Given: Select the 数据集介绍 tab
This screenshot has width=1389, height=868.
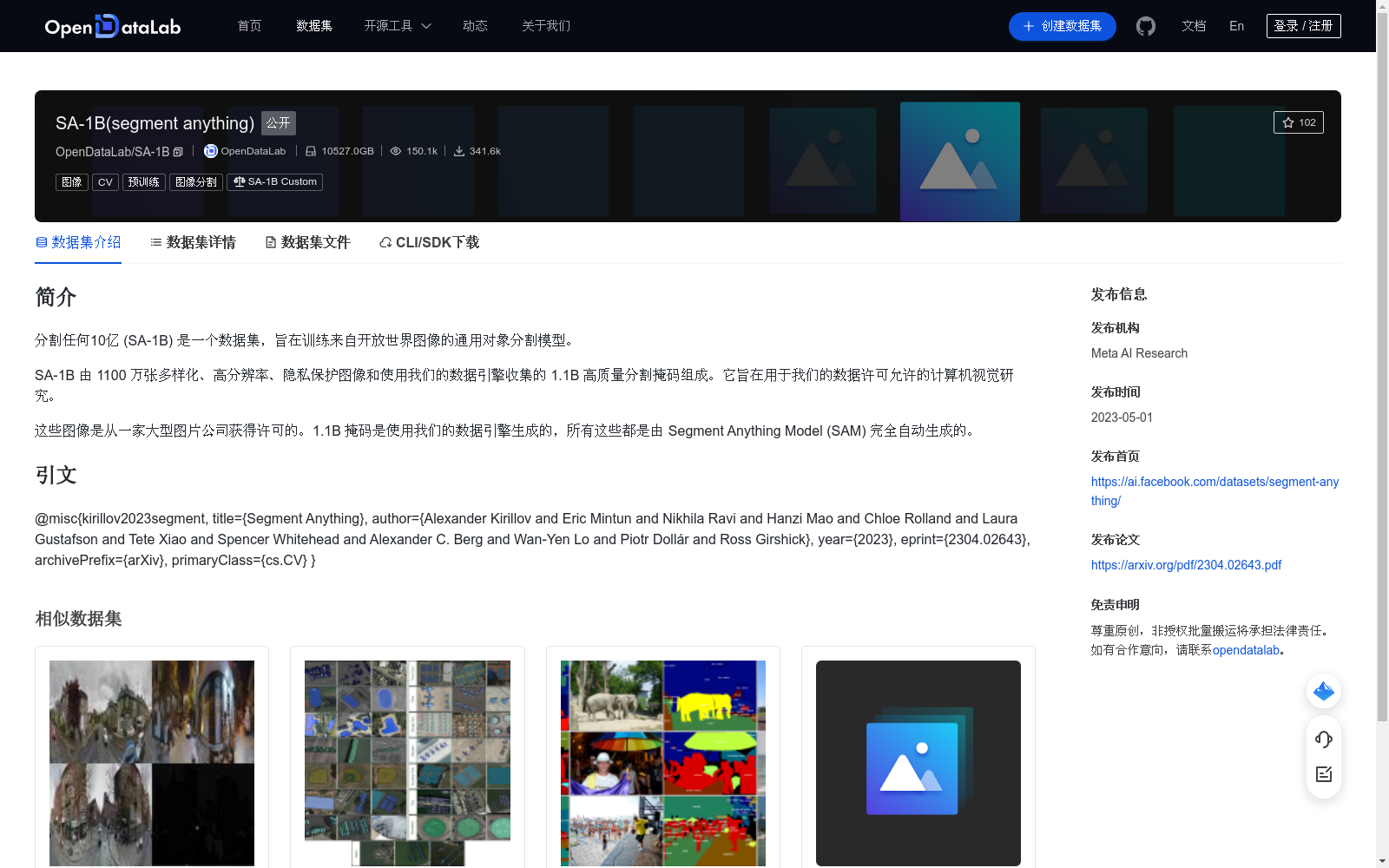Looking at the screenshot, I should coord(78,242).
